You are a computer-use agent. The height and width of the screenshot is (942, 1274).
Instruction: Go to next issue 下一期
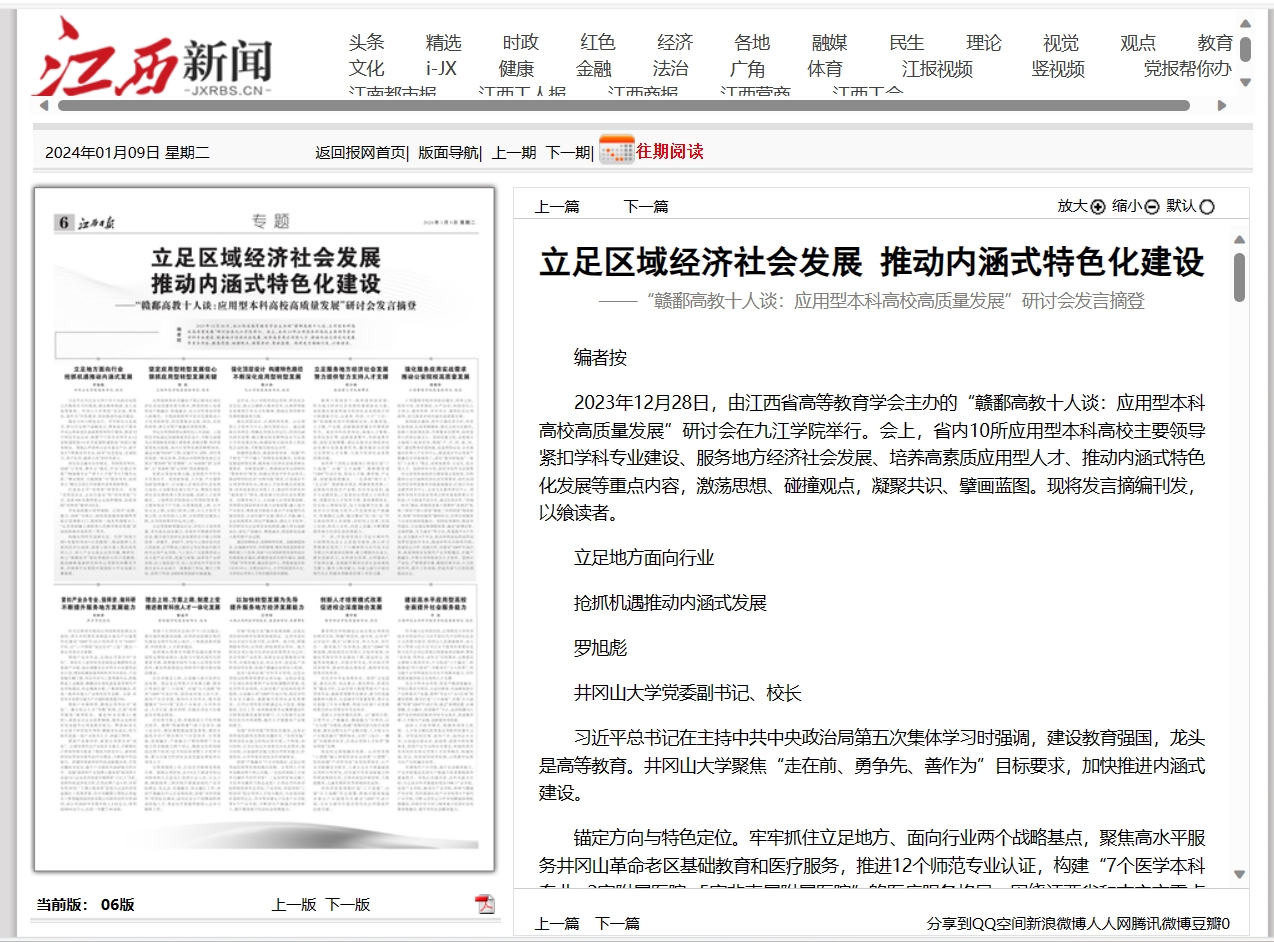tap(567, 153)
